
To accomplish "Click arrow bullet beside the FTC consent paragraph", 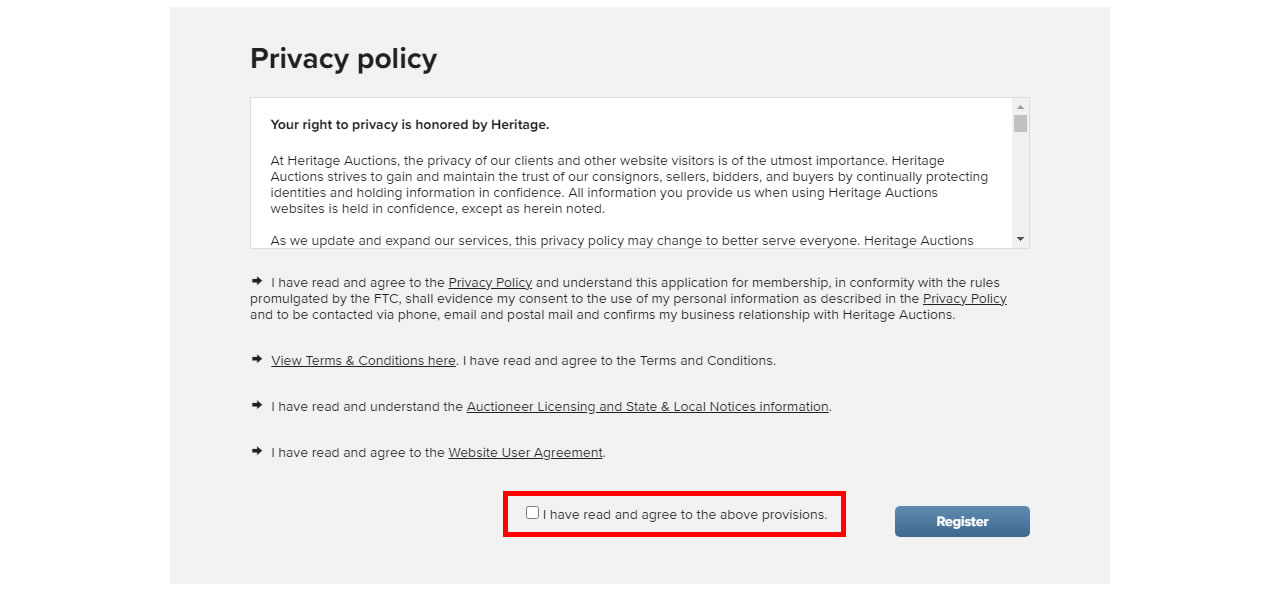I will click(257, 282).
